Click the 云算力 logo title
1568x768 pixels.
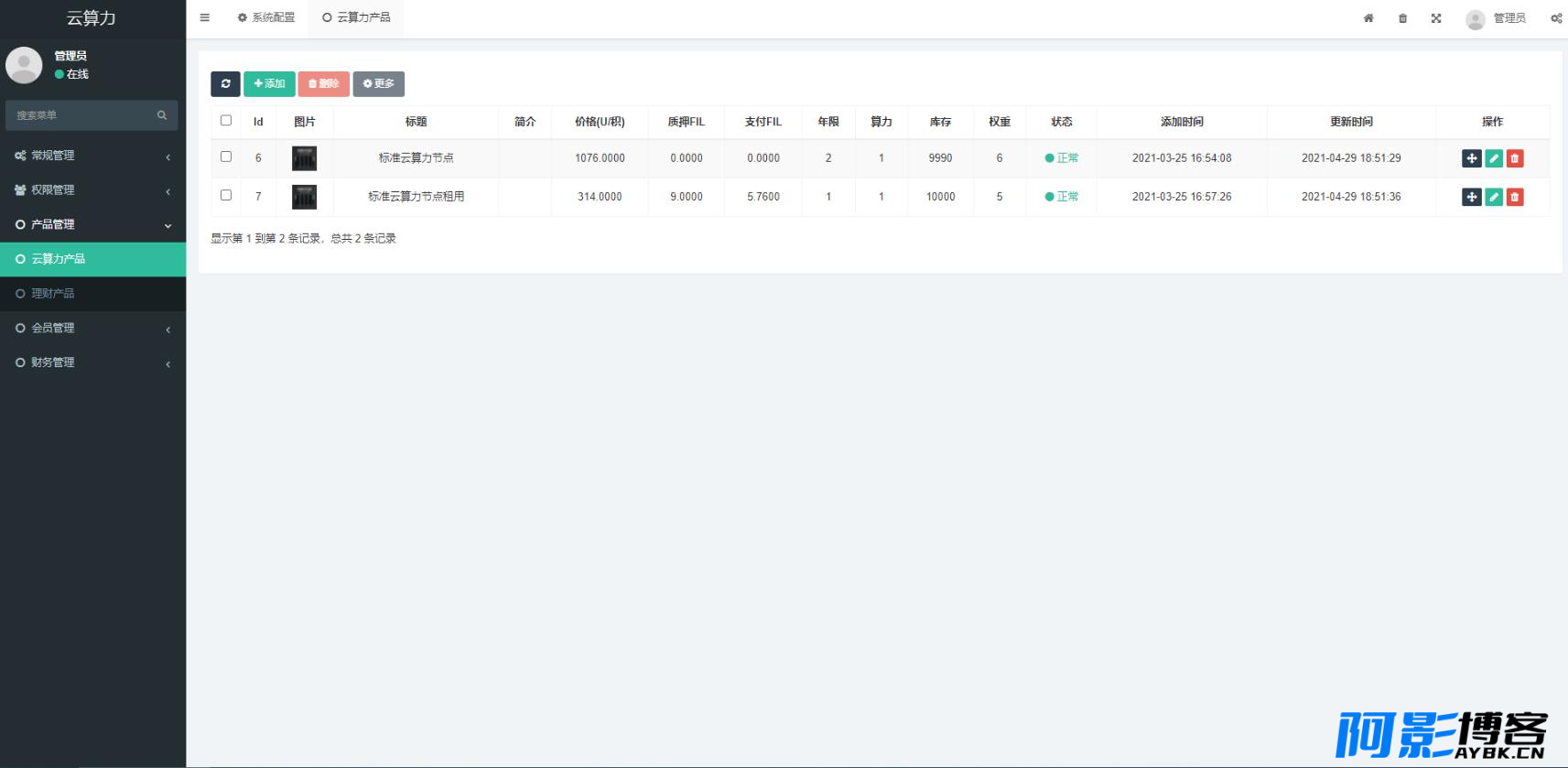(x=92, y=18)
